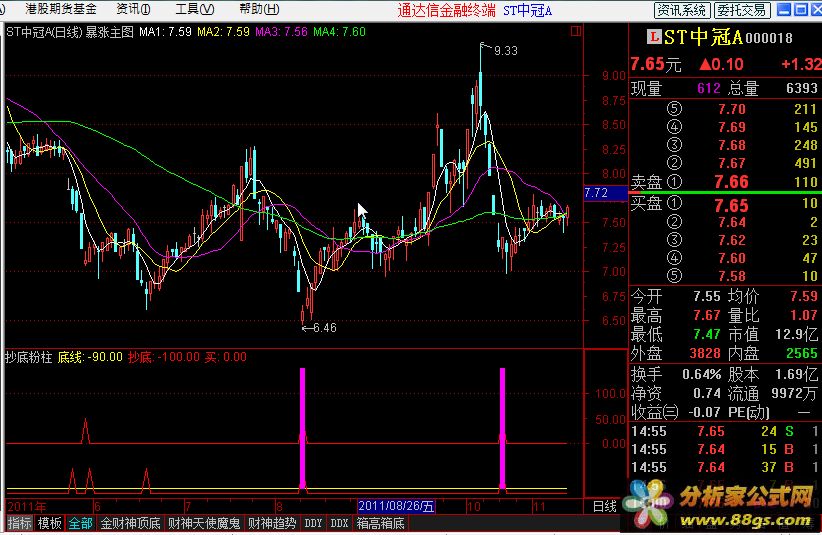The height and width of the screenshot is (535, 822).
Task: Click the 最高 value 7.67
Action: coord(707,315)
